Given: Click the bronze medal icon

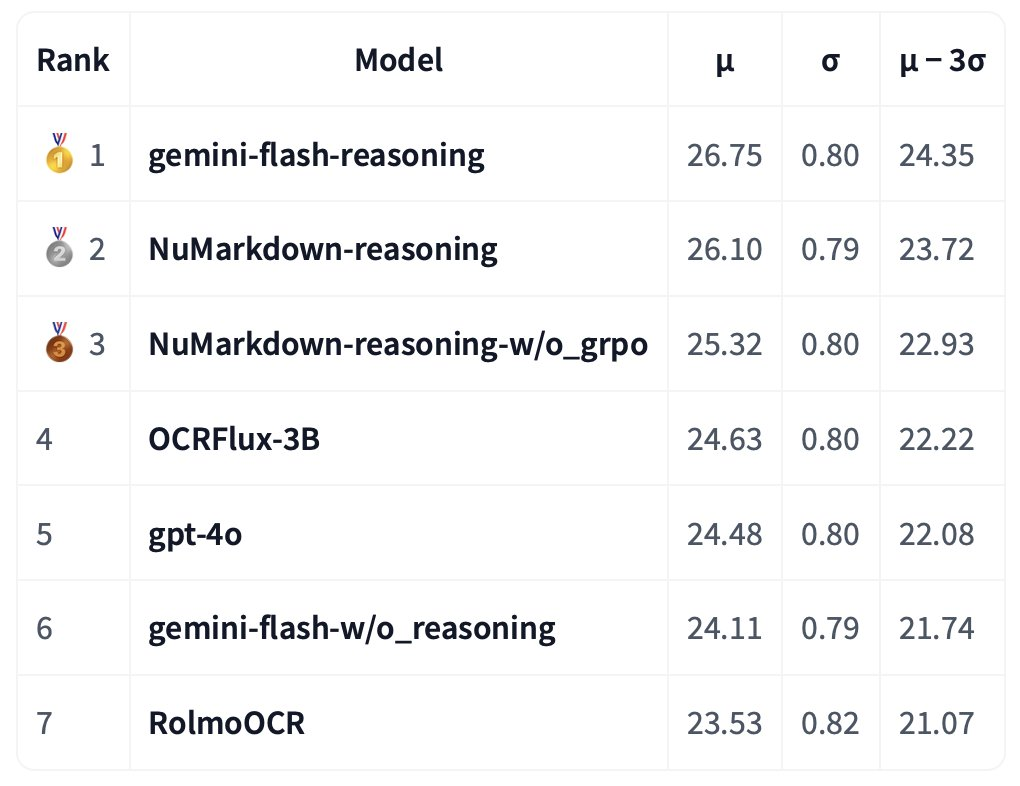Looking at the screenshot, I should [x=59, y=343].
